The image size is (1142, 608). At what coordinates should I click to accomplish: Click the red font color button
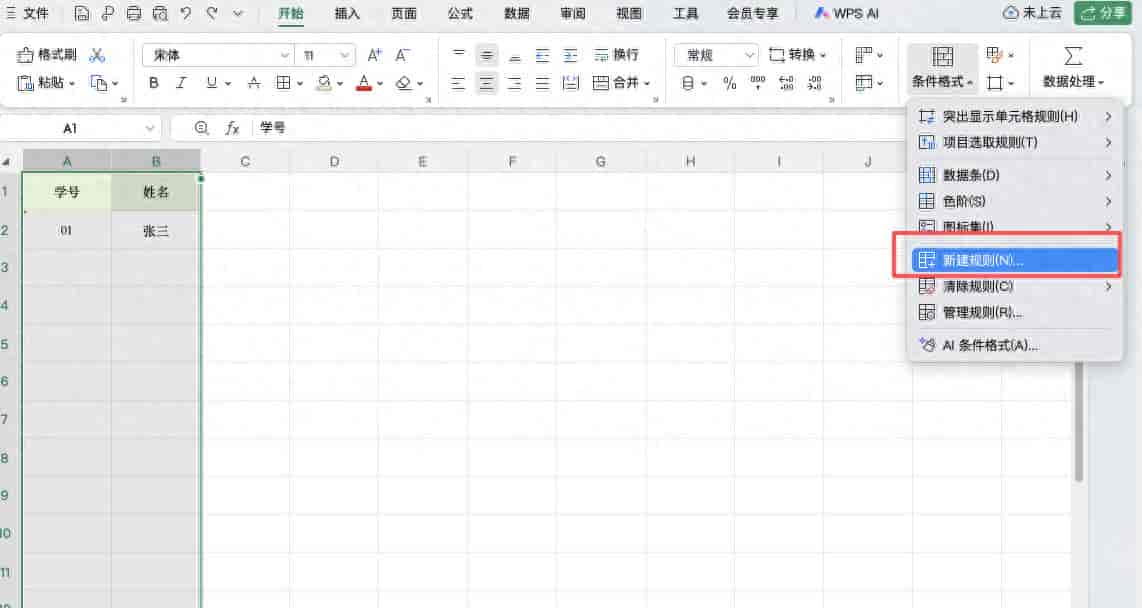pyautogui.click(x=364, y=83)
